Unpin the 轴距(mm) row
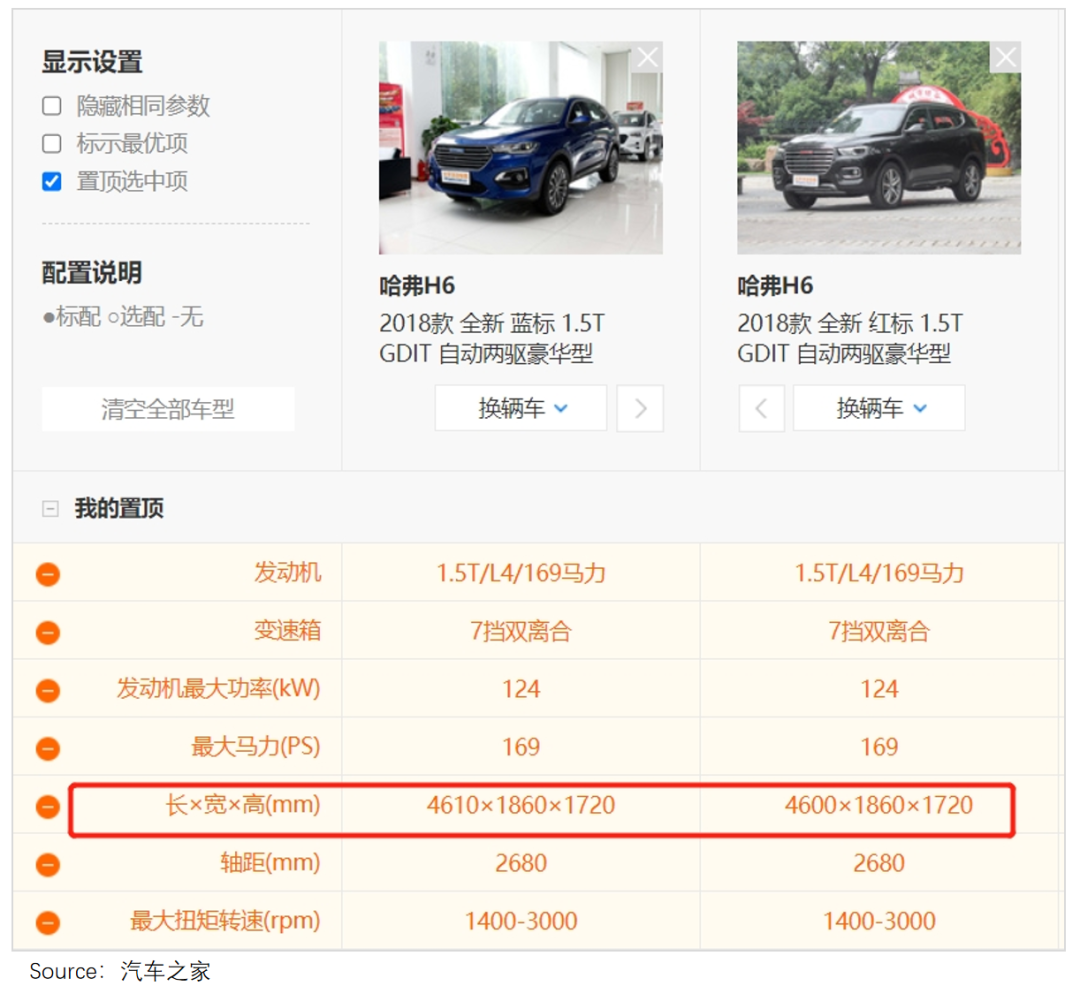This screenshot has height=986, width=1080. [48, 863]
